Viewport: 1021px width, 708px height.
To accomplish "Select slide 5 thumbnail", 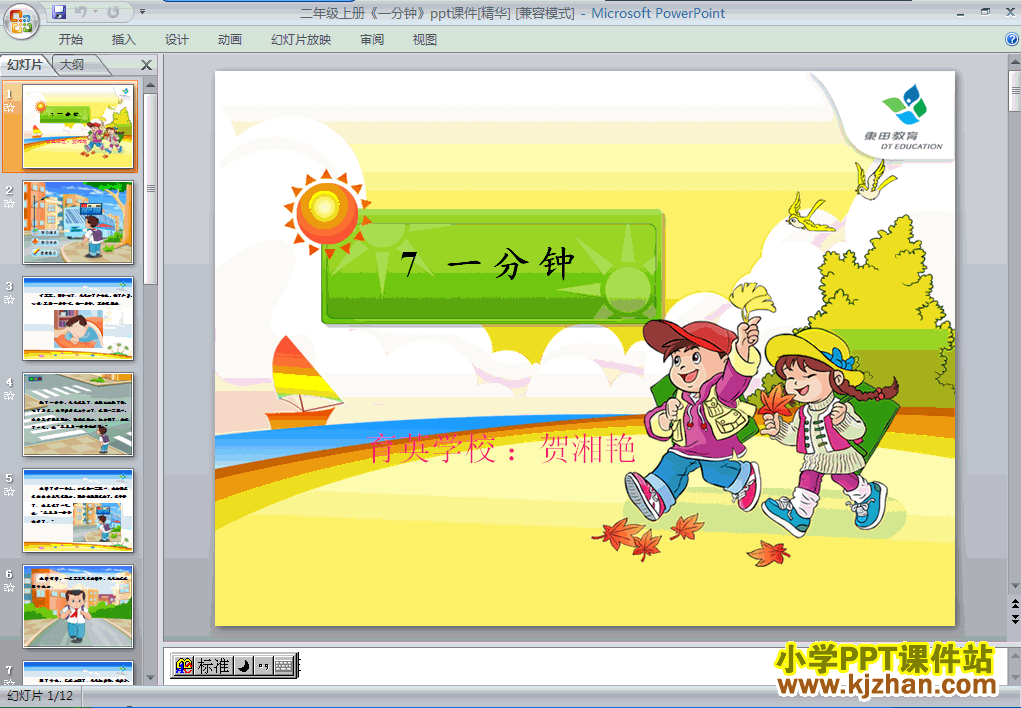I will pyautogui.click(x=78, y=510).
